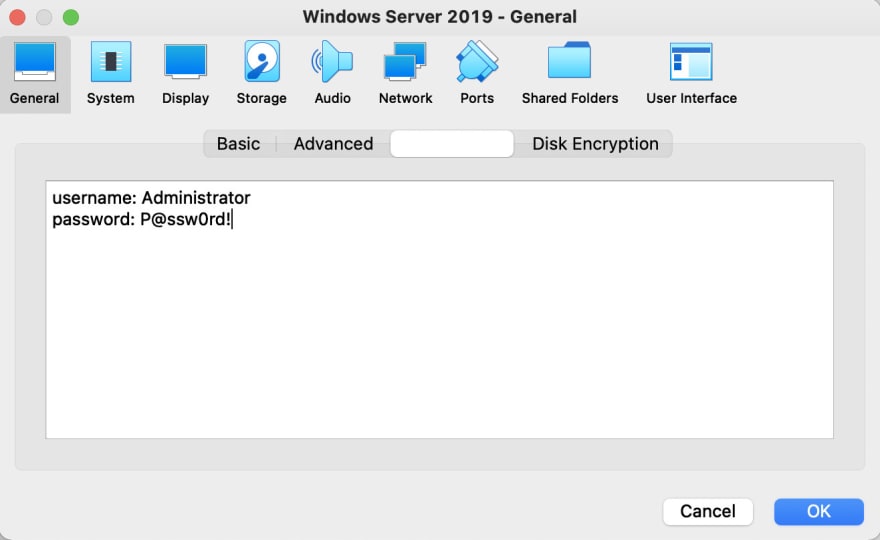Open the Storage settings section
This screenshot has width=880, height=540.
(262, 75)
